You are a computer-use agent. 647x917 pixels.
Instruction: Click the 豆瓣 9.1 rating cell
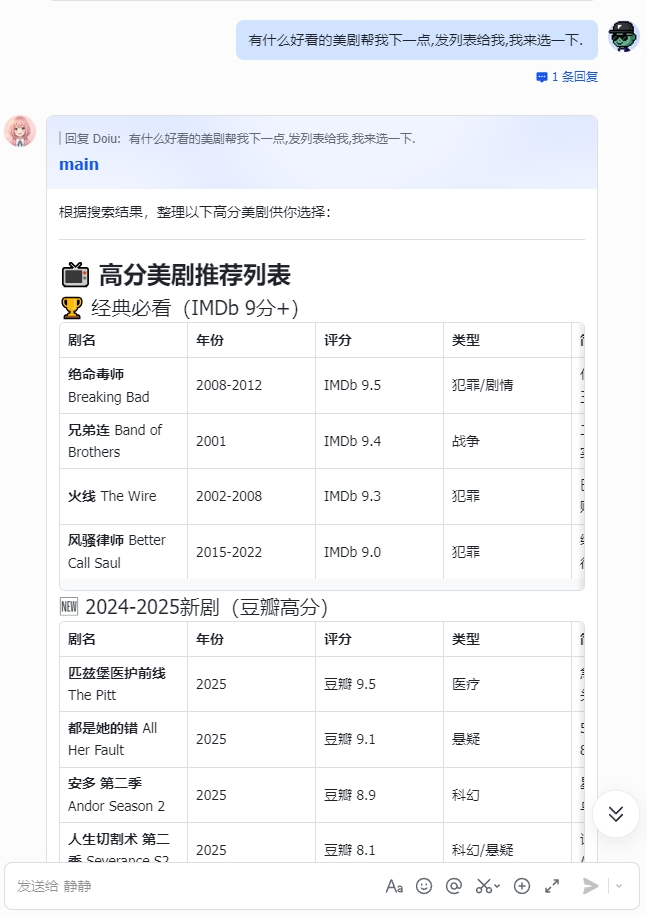[x=379, y=739]
